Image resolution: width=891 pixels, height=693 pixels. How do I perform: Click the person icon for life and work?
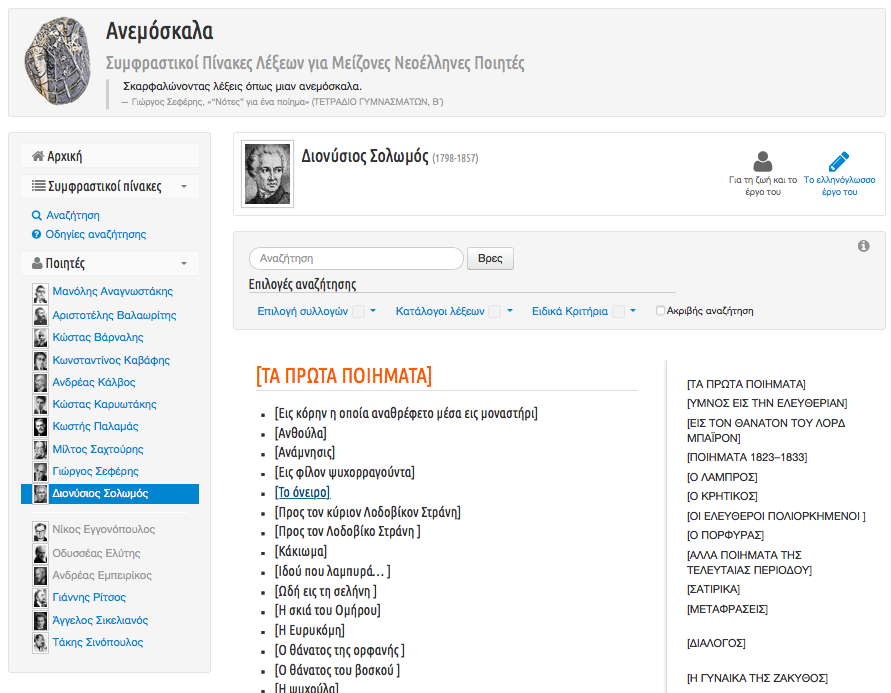763,161
